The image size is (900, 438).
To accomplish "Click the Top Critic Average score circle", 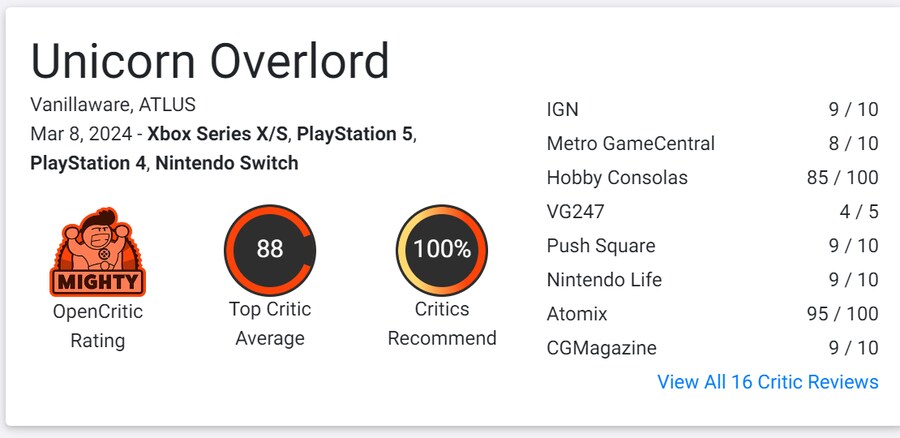I will (x=269, y=249).
